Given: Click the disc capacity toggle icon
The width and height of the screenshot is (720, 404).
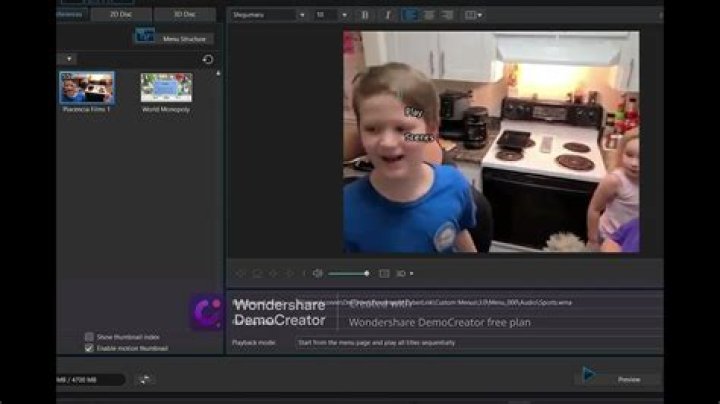Looking at the screenshot, I should coord(145,380).
